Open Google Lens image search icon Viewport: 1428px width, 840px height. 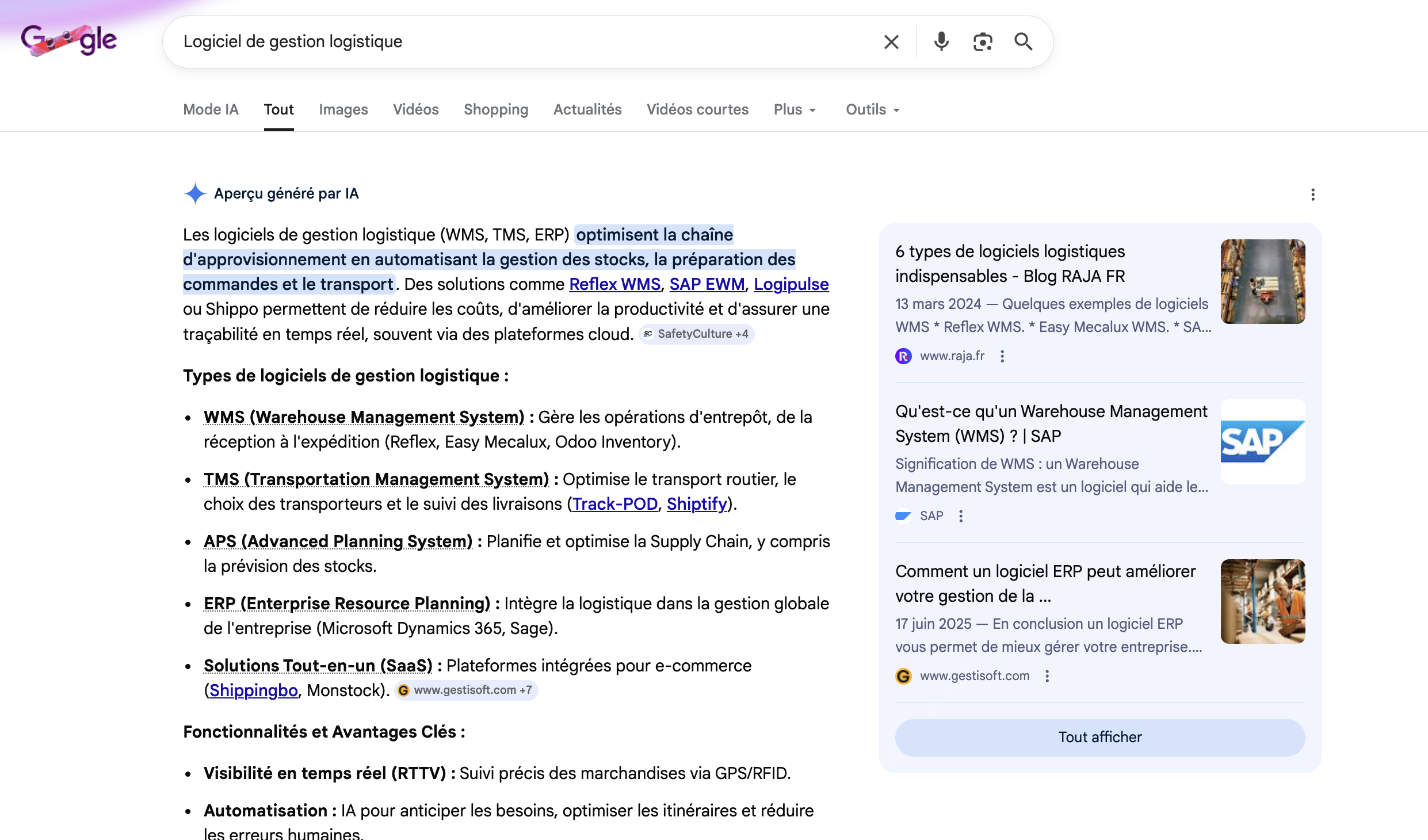coord(983,42)
